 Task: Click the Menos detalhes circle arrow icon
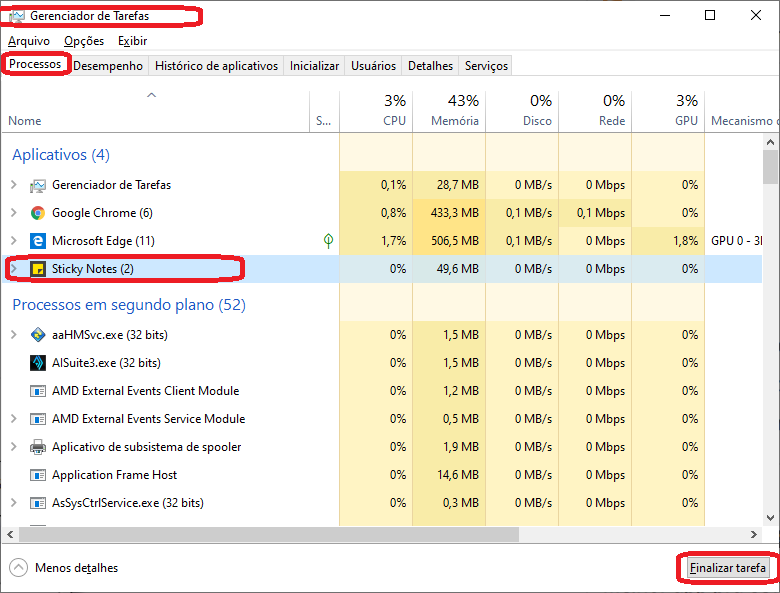click(x=18, y=568)
